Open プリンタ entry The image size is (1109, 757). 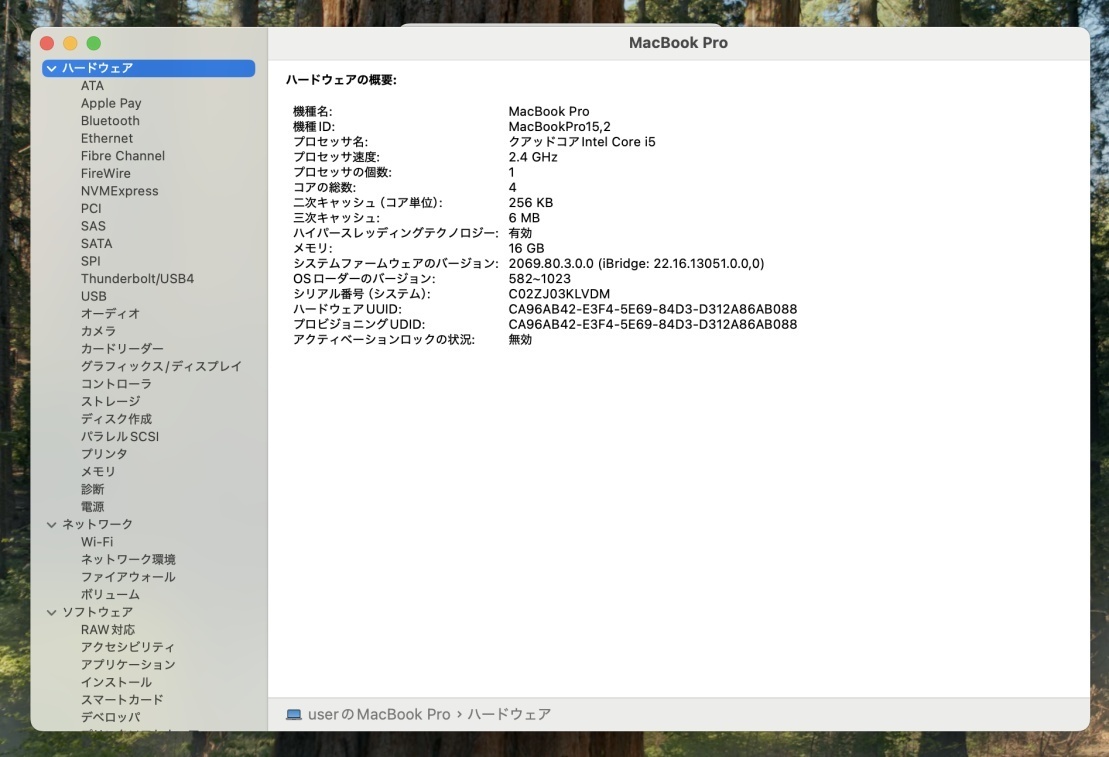[x=104, y=454]
